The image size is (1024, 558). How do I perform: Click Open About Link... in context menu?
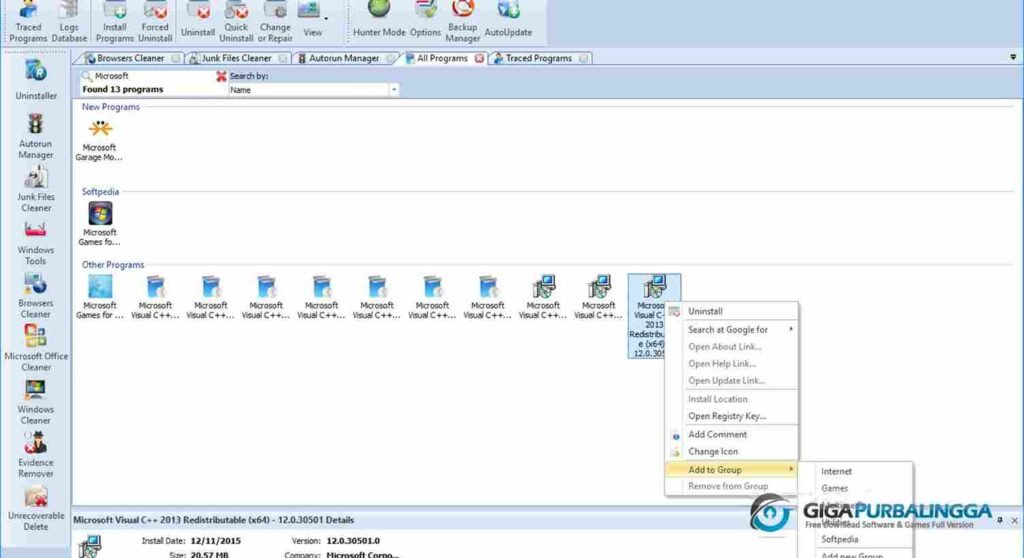731,346
